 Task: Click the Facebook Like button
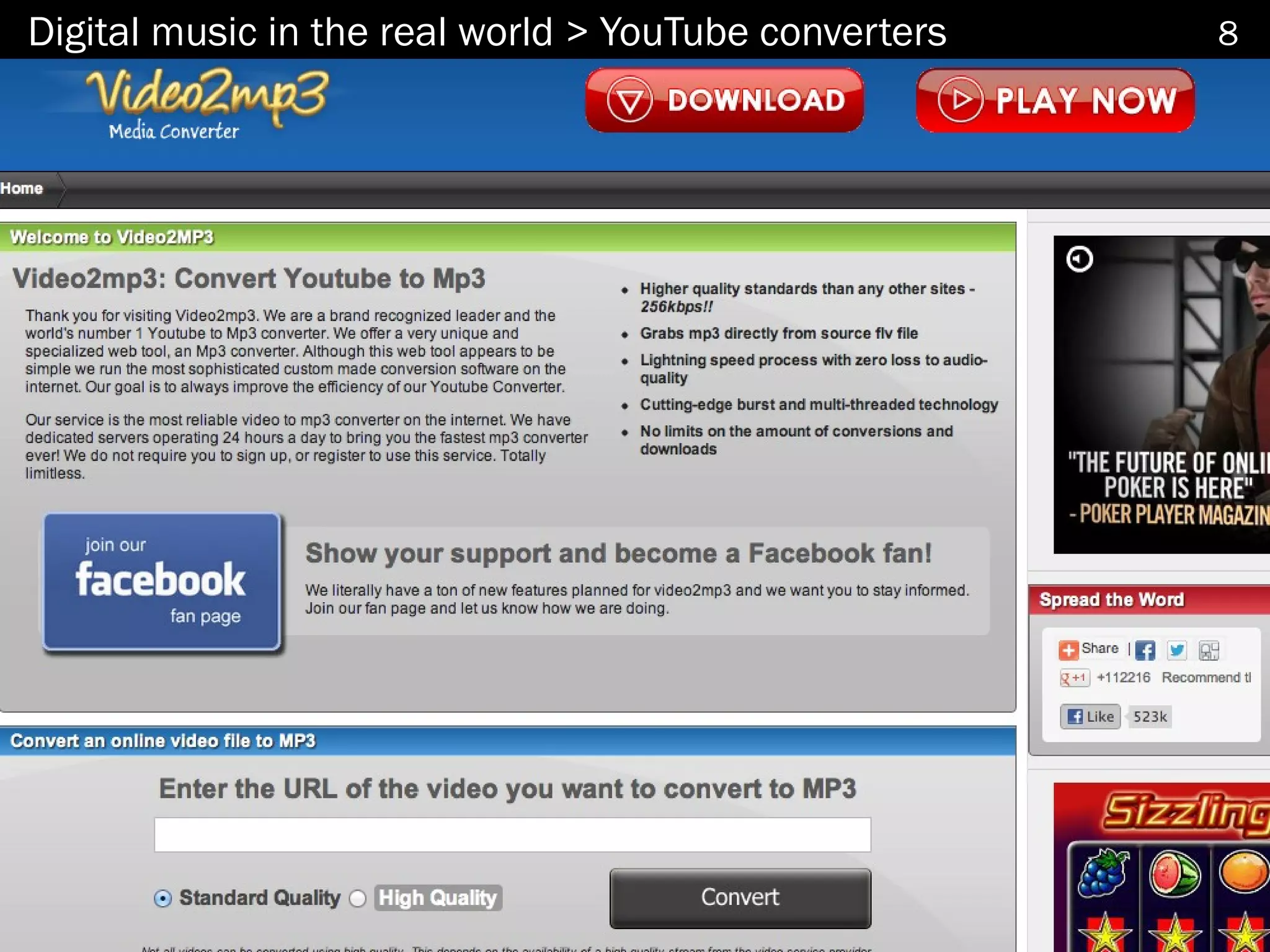click(1090, 716)
